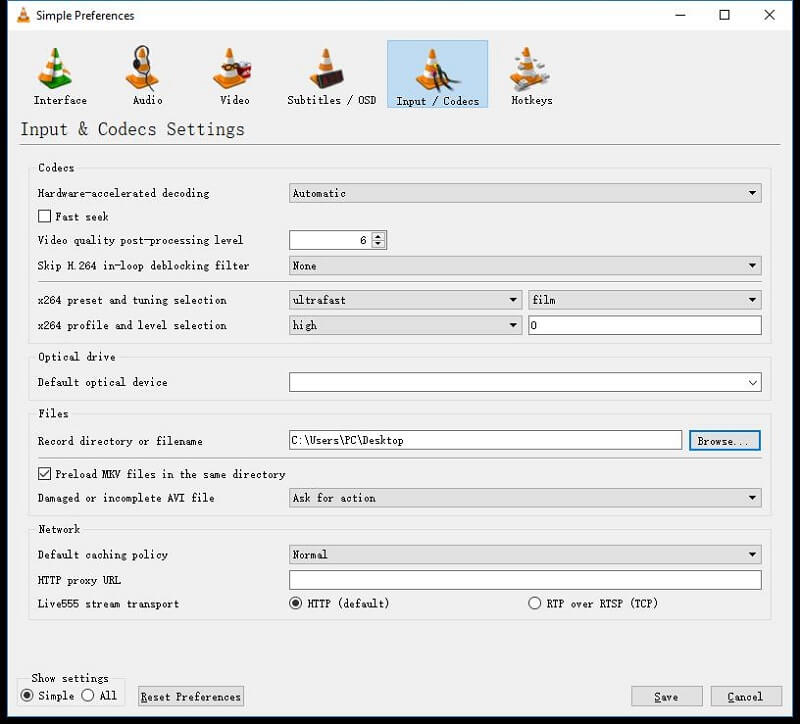This screenshot has height=724, width=800.
Task: Open the Video settings section
Action: (x=231, y=73)
